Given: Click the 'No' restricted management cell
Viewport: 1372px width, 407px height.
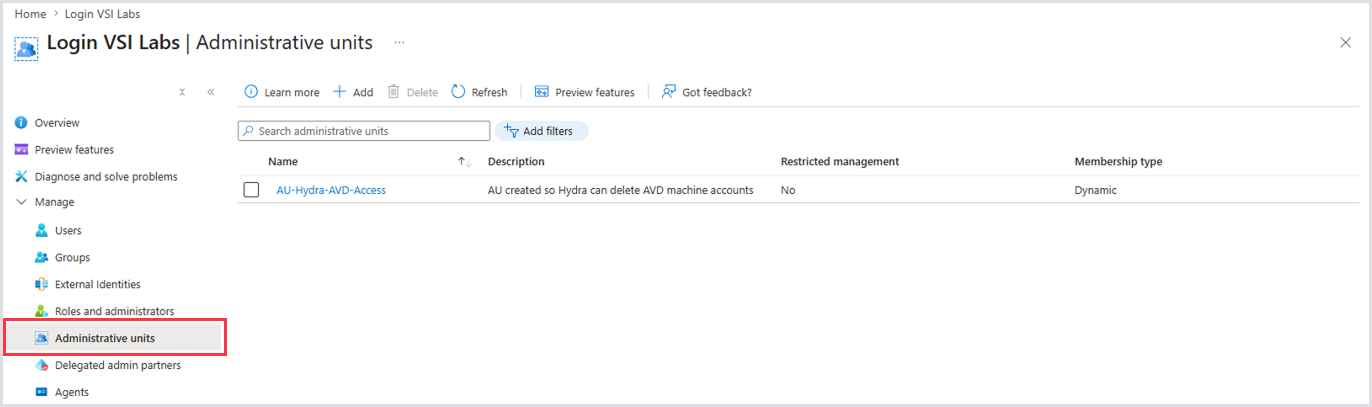Looking at the screenshot, I should (788, 190).
